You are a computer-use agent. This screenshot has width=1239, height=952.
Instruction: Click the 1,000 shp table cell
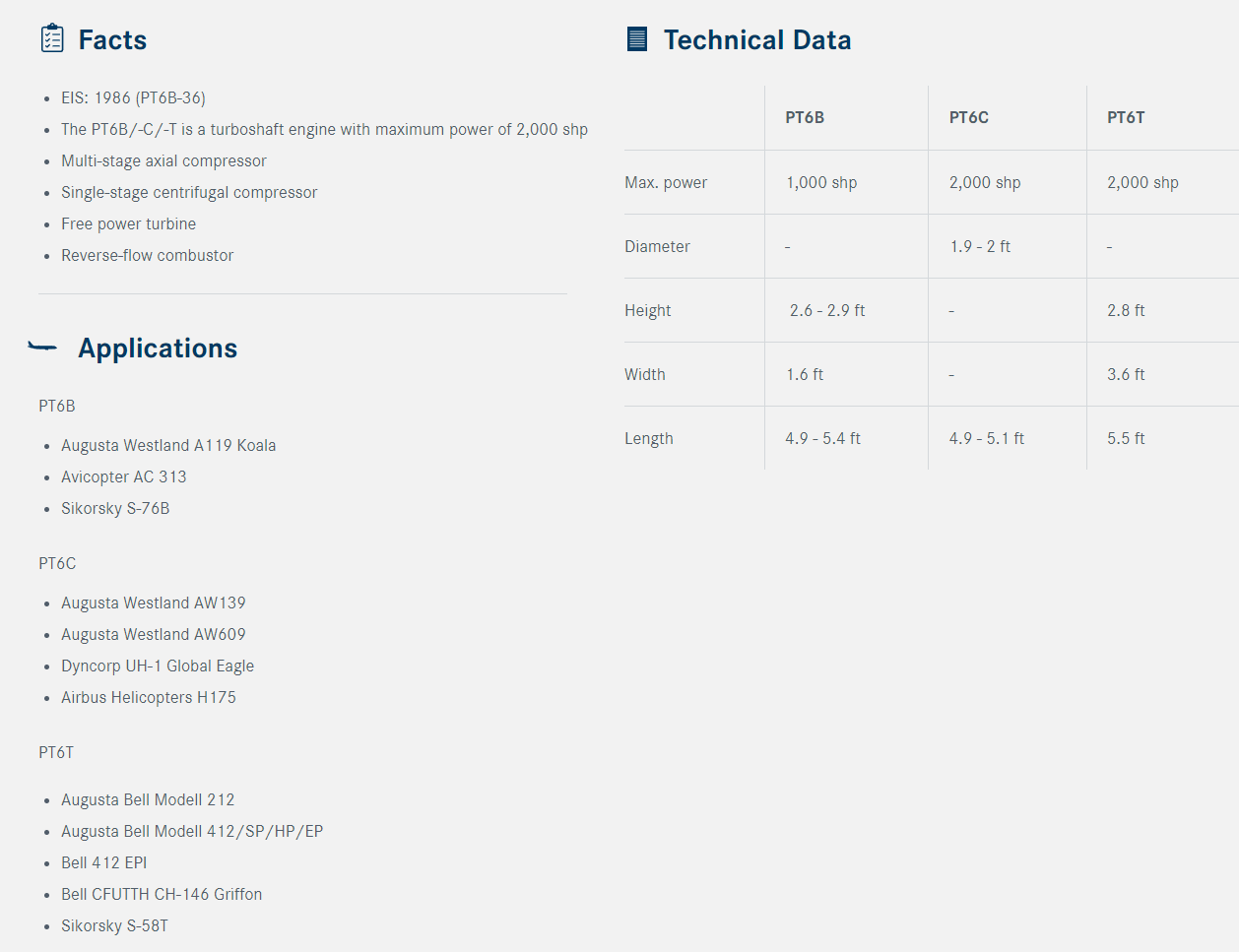point(821,182)
